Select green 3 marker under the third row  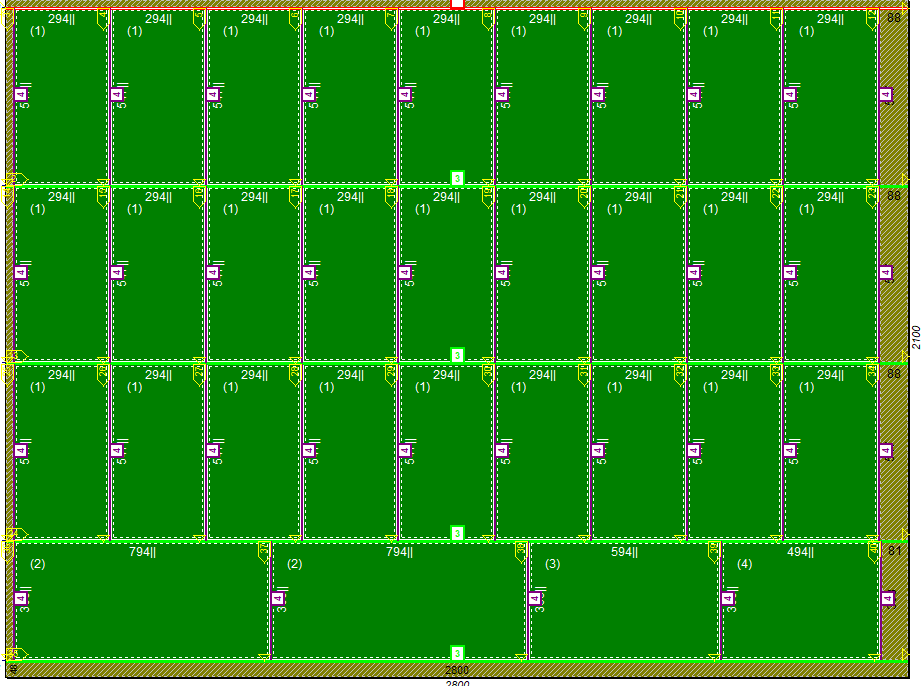(457, 533)
